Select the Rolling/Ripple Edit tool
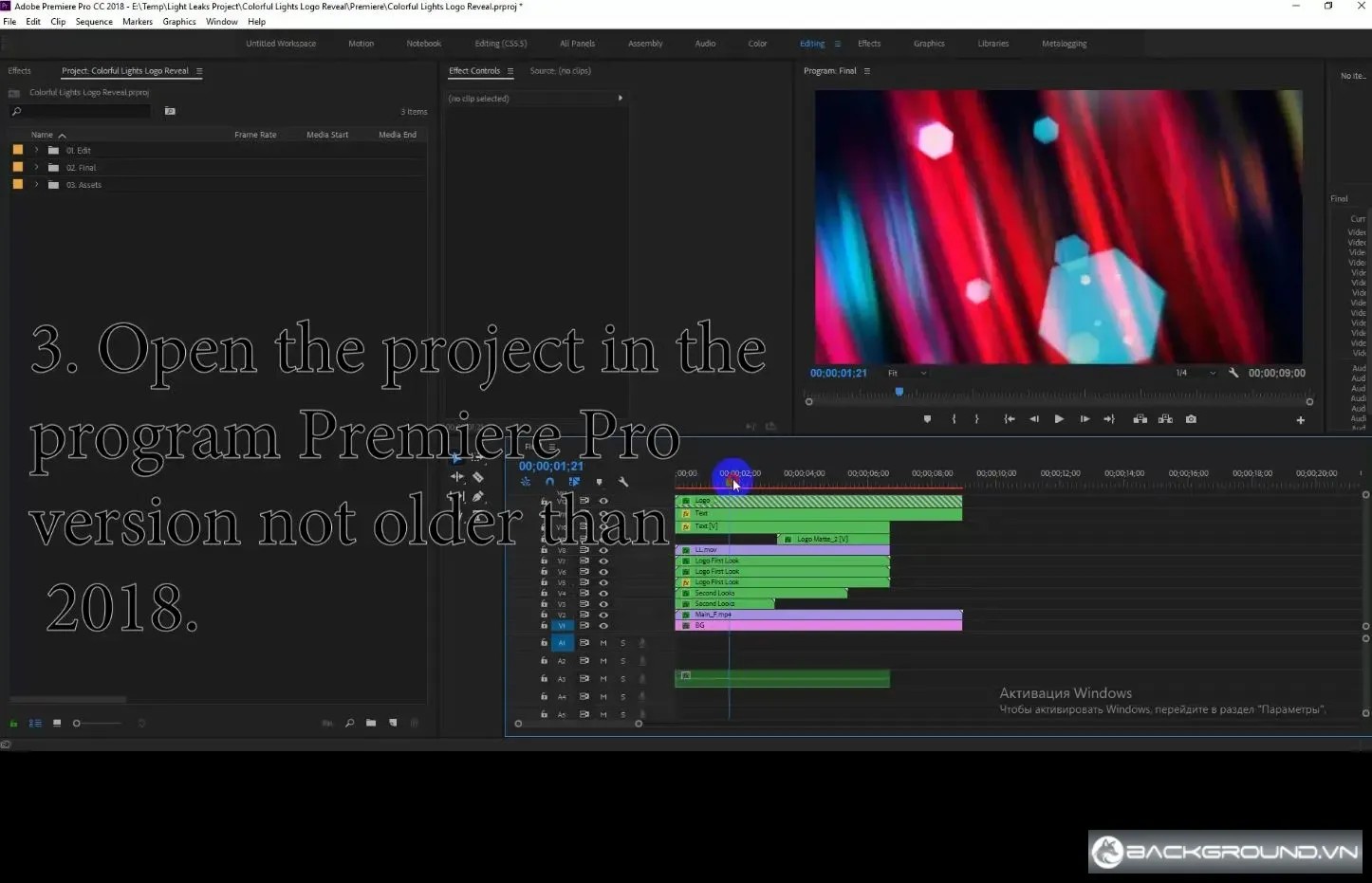The width and height of the screenshot is (1372, 883). (457, 477)
